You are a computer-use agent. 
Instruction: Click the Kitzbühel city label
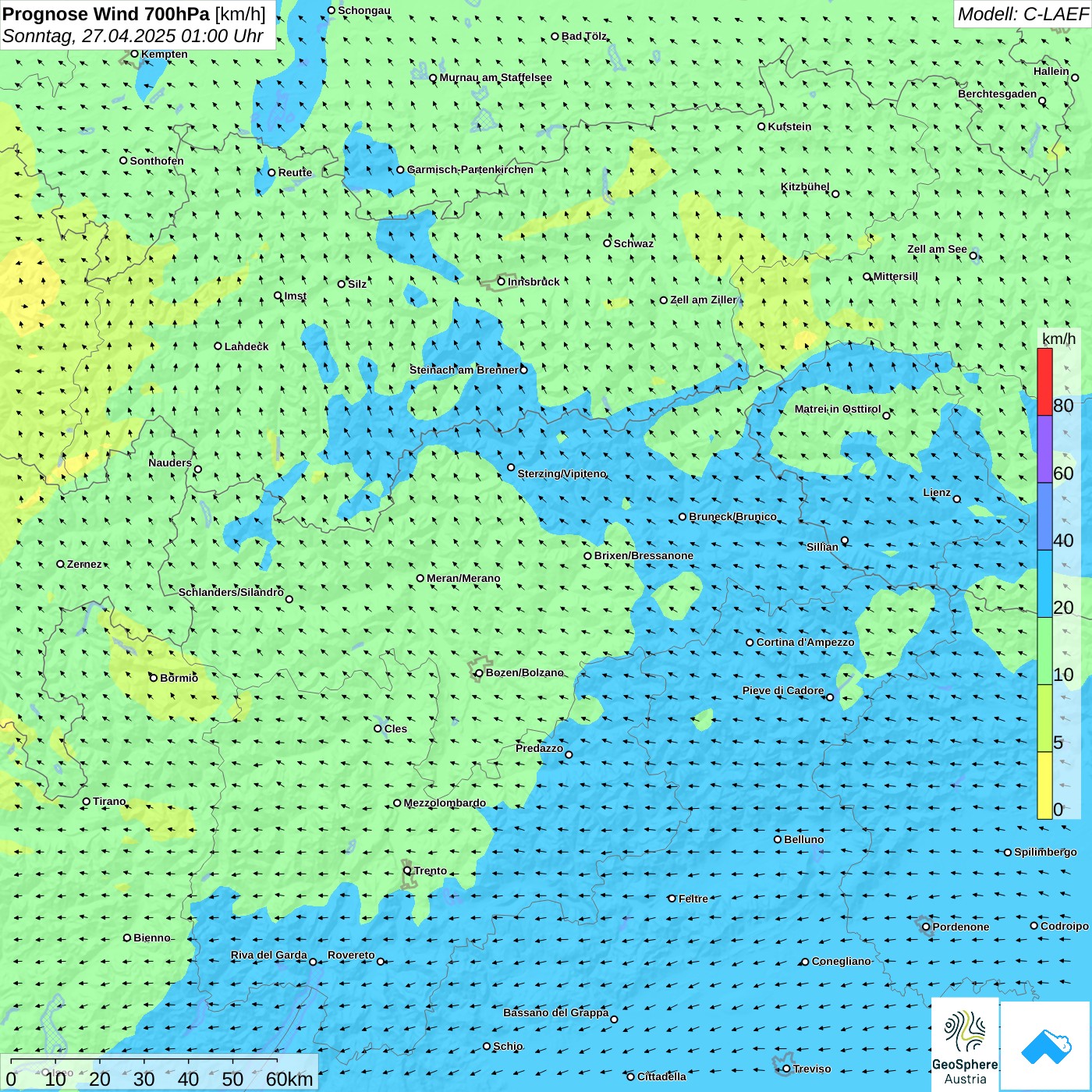pyautogui.click(x=805, y=186)
